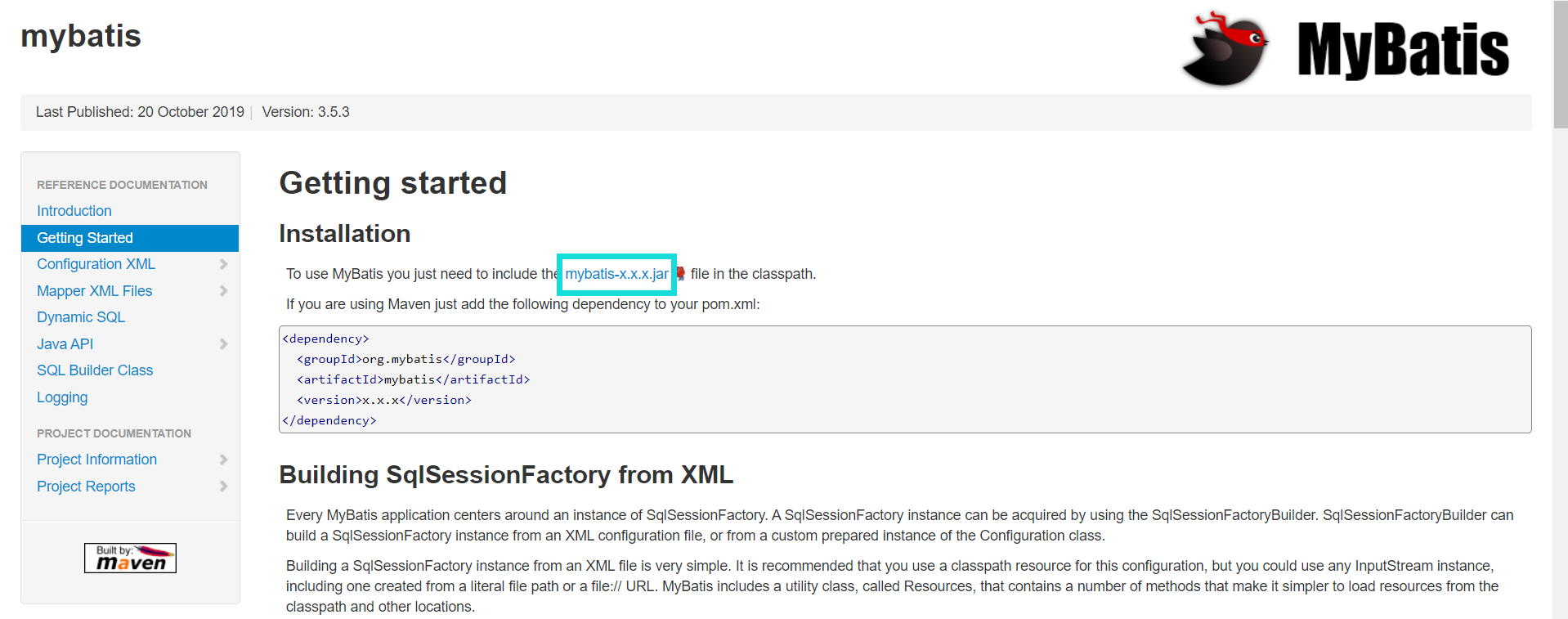Open Mapper XML Files link

click(x=94, y=291)
